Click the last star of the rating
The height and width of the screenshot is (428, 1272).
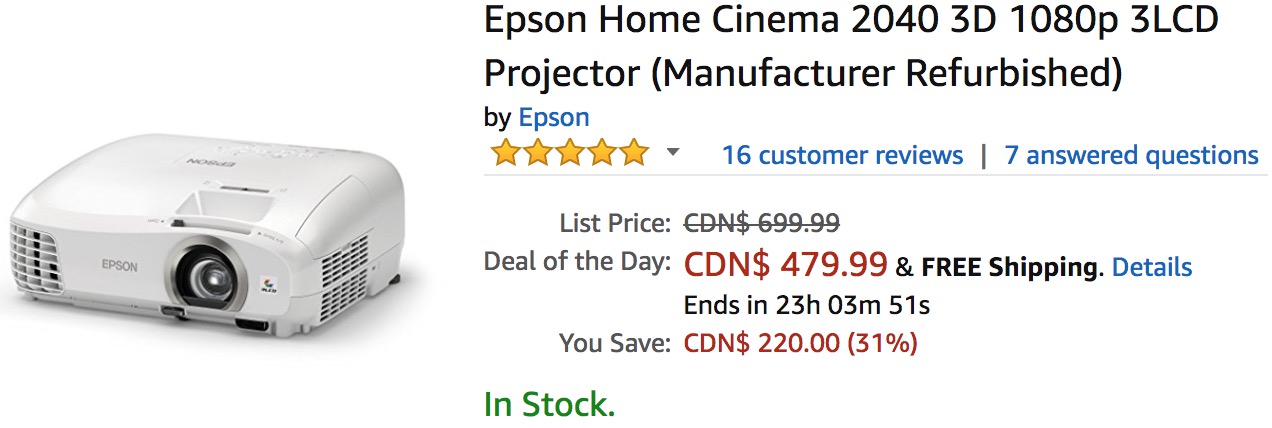634,154
